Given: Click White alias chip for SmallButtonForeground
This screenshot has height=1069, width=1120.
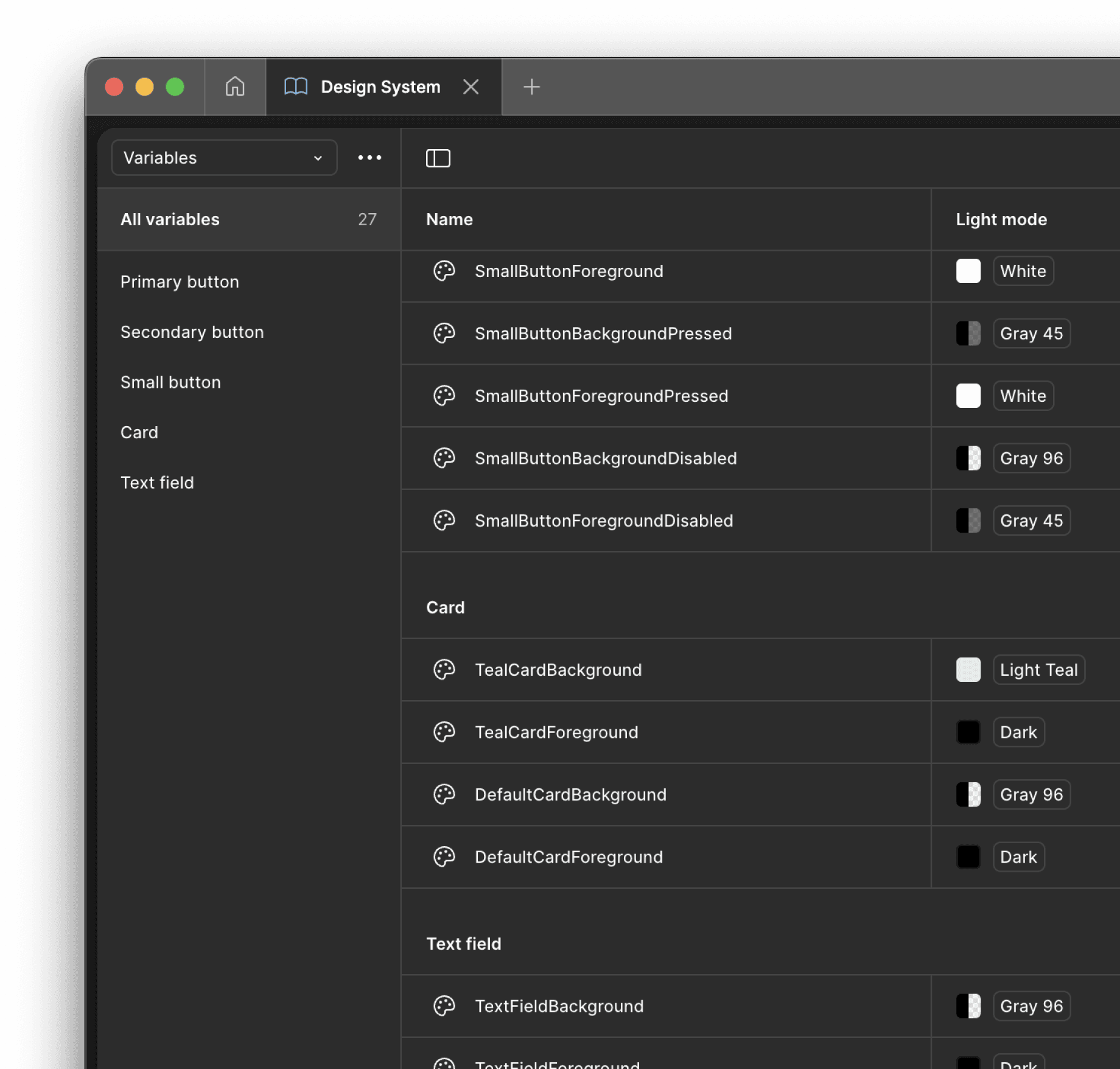Looking at the screenshot, I should (1023, 271).
